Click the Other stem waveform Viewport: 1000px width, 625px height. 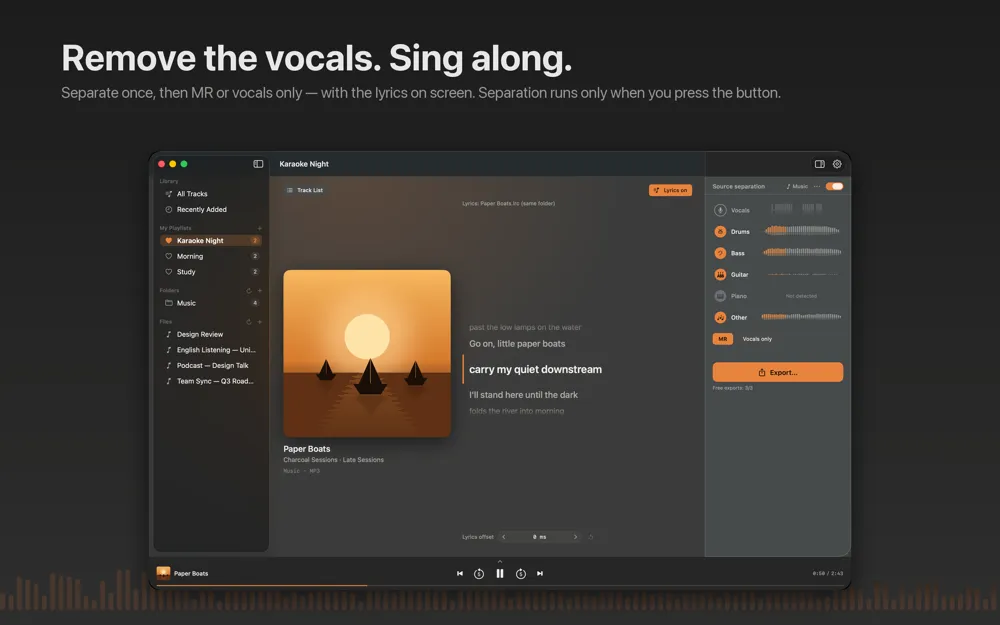point(801,316)
